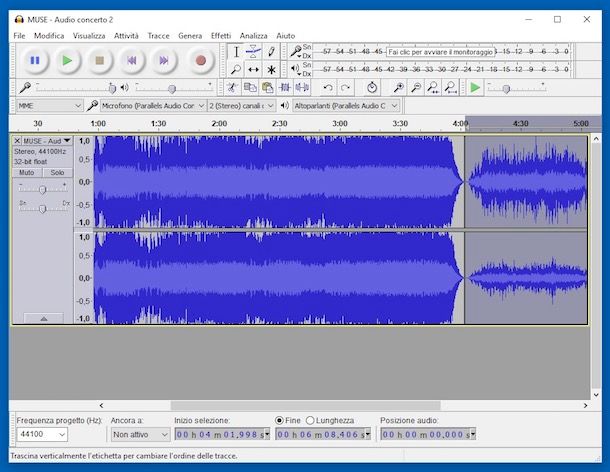Click the track gain slider
The width and height of the screenshot is (610, 472).
(x=43, y=189)
